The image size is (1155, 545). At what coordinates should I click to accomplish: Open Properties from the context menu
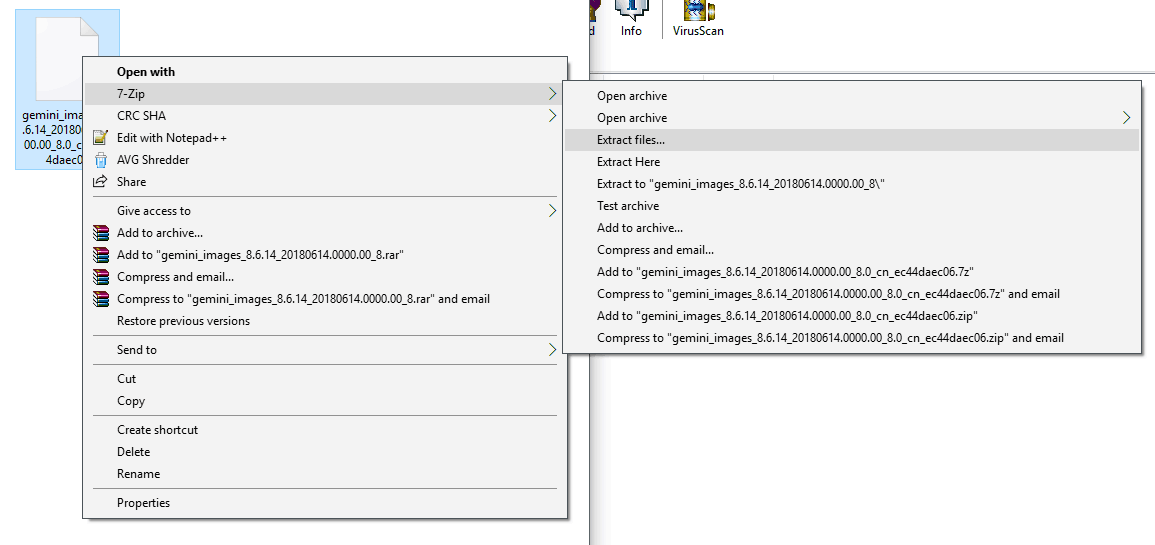click(325, 503)
